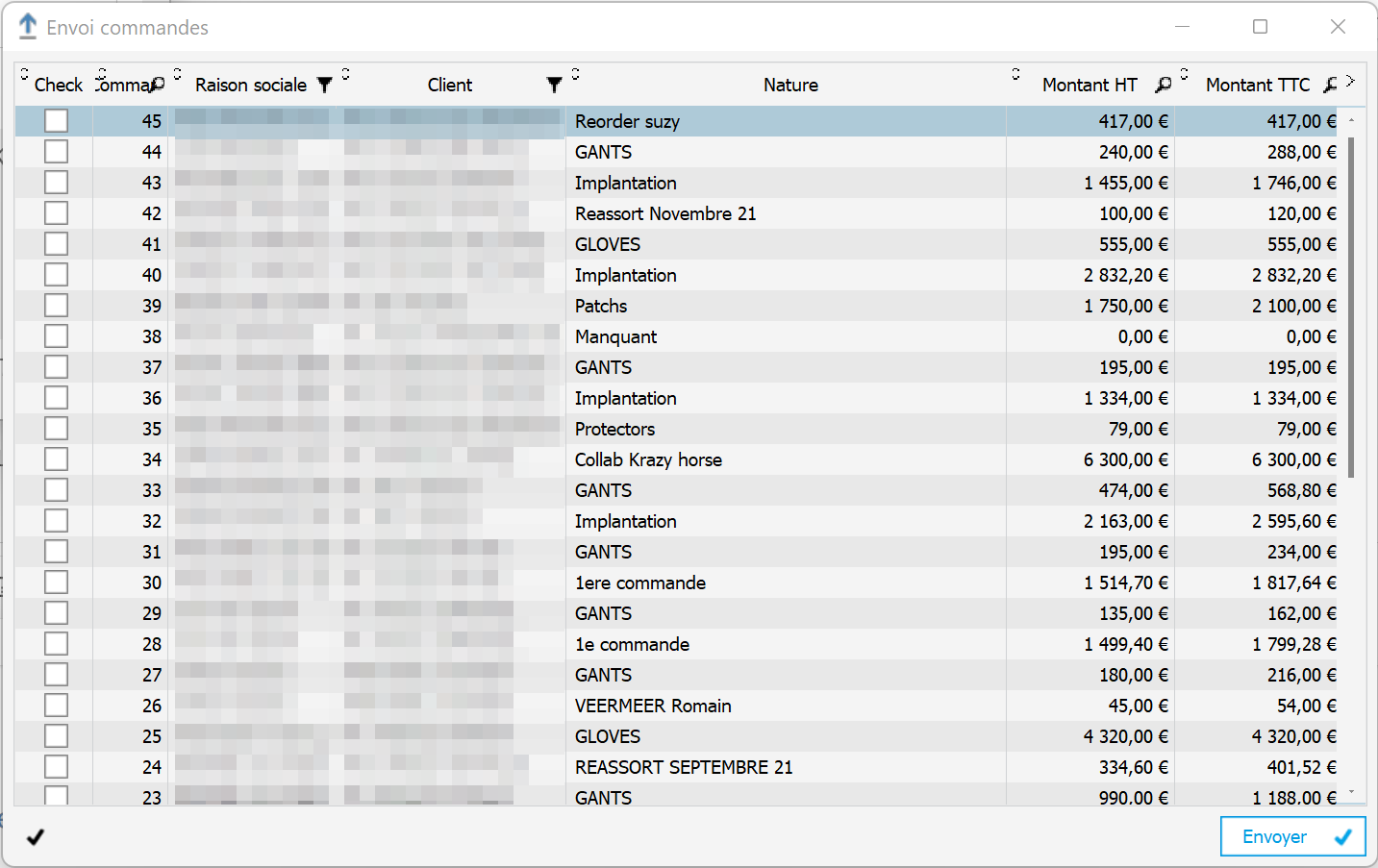Check the box for order 45
Screen dimensions: 1378x868
56,121
